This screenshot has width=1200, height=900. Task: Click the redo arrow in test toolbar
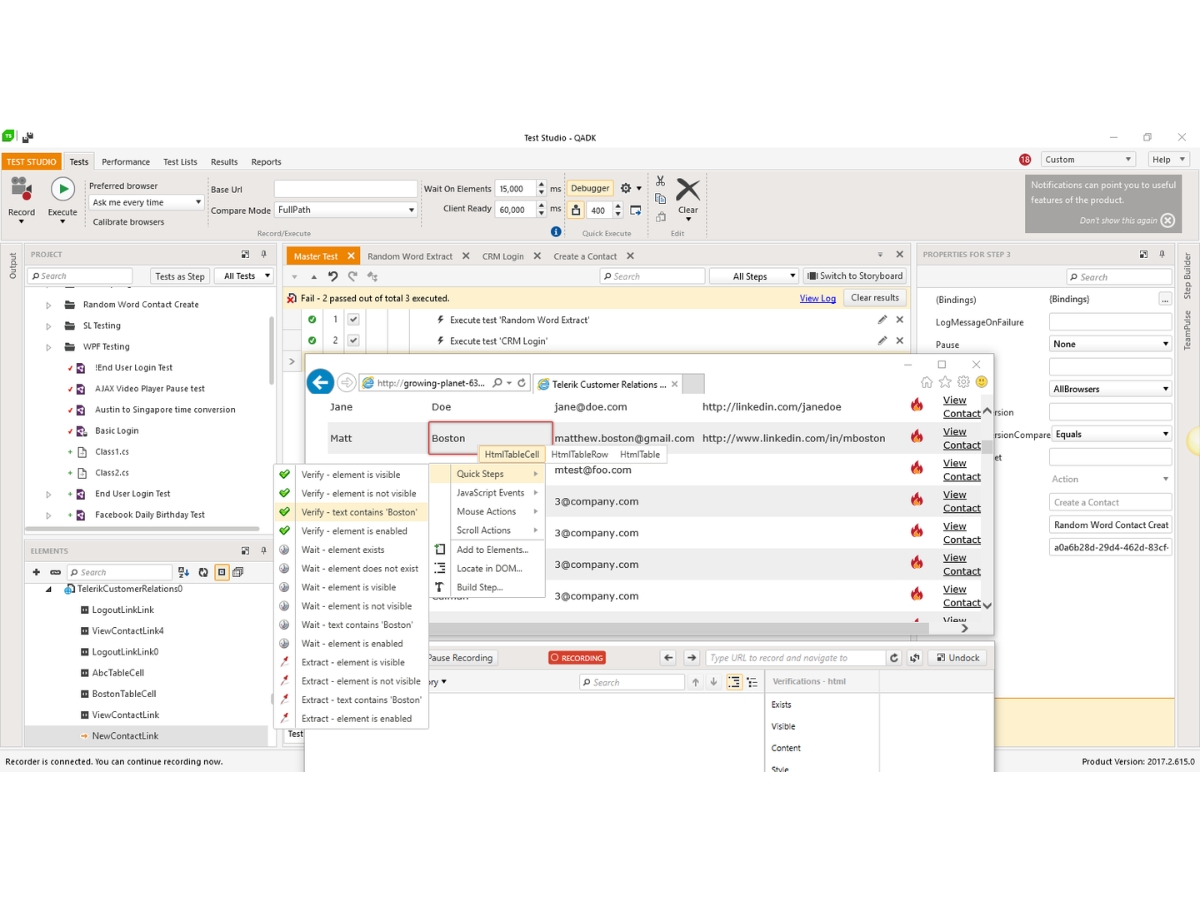point(352,276)
